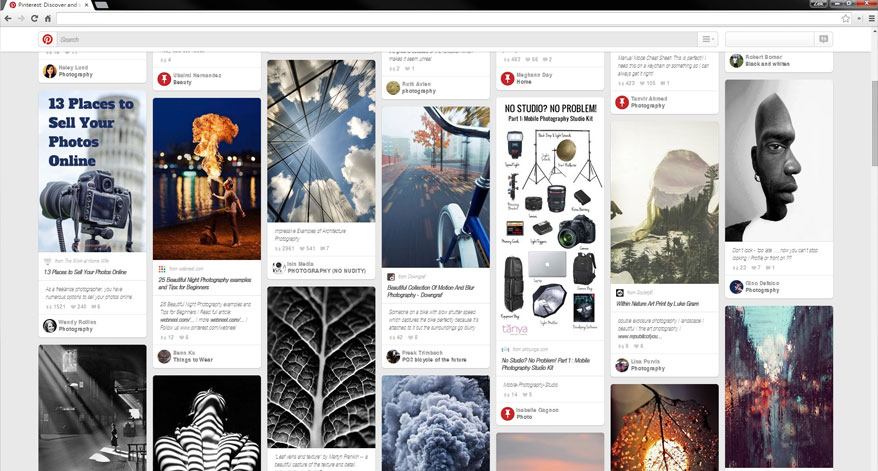Click Meghann Day red pin avatar
Image resolution: width=878 pixels, height=471 pixels.
click(x=507, y=78)
